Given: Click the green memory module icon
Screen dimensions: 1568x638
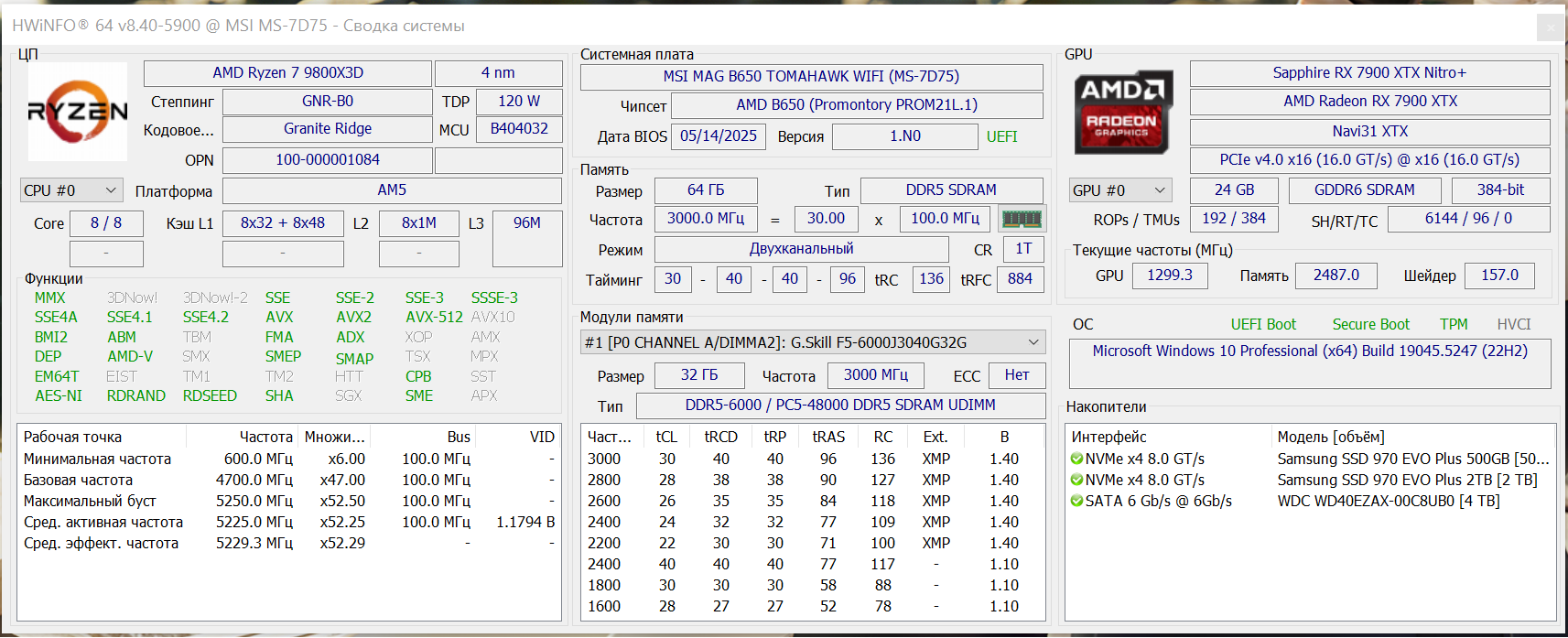Looking at the screenshot, I should (1022, 219).
